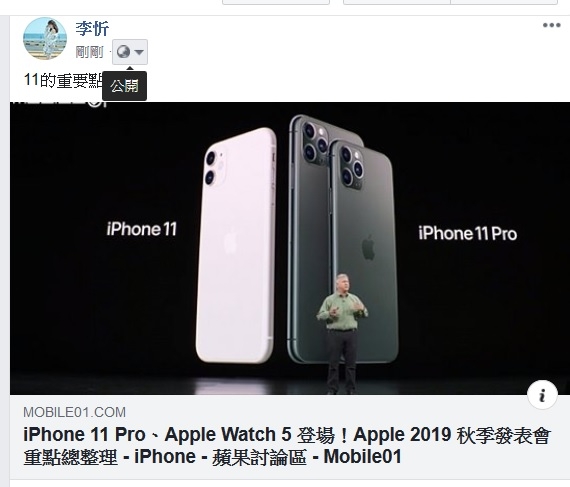Click the 剛剛 post timestamp

click(89, 52)
